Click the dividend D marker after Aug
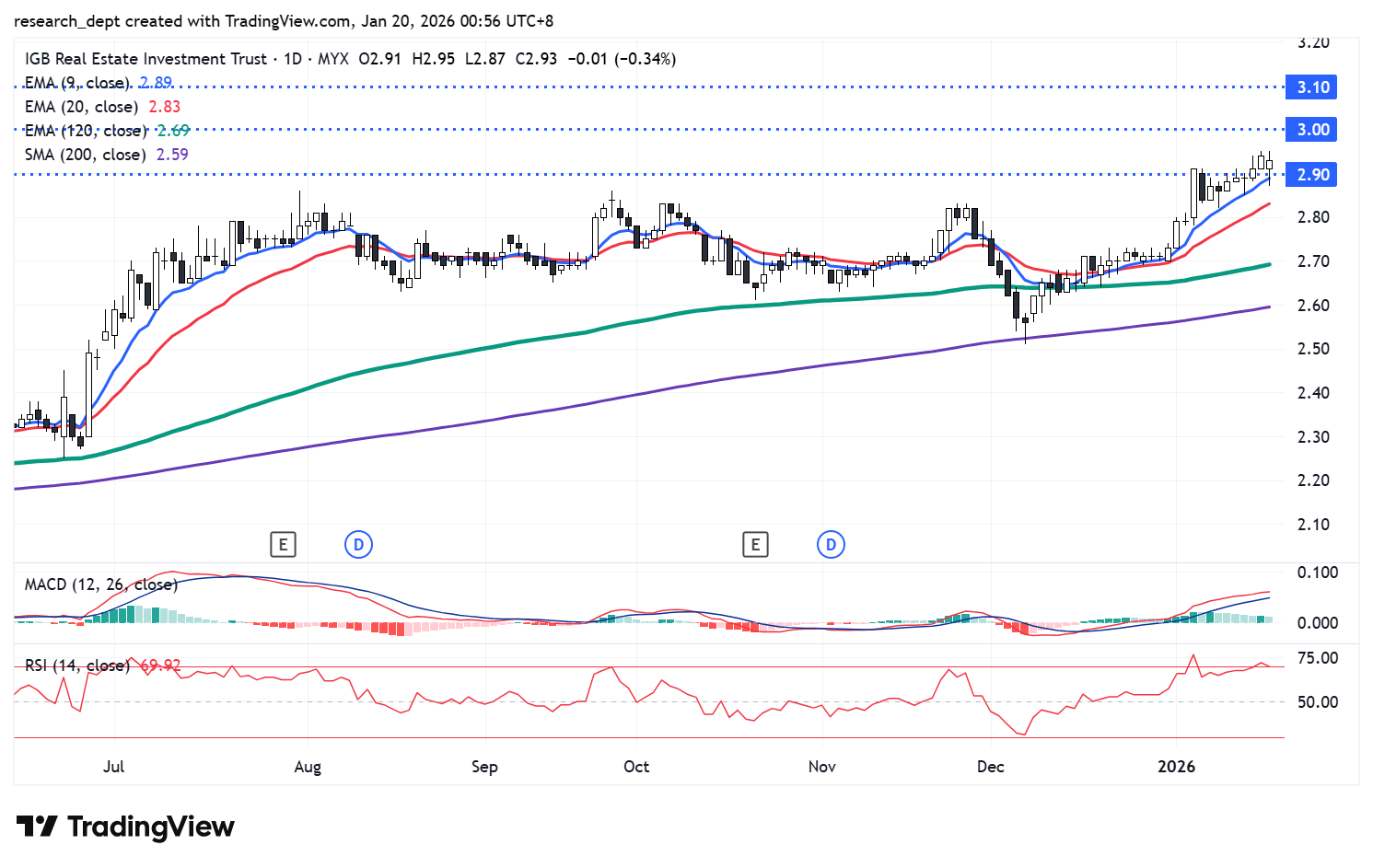This screenshot has height=868, width=1373. click(x=358, y=545)
